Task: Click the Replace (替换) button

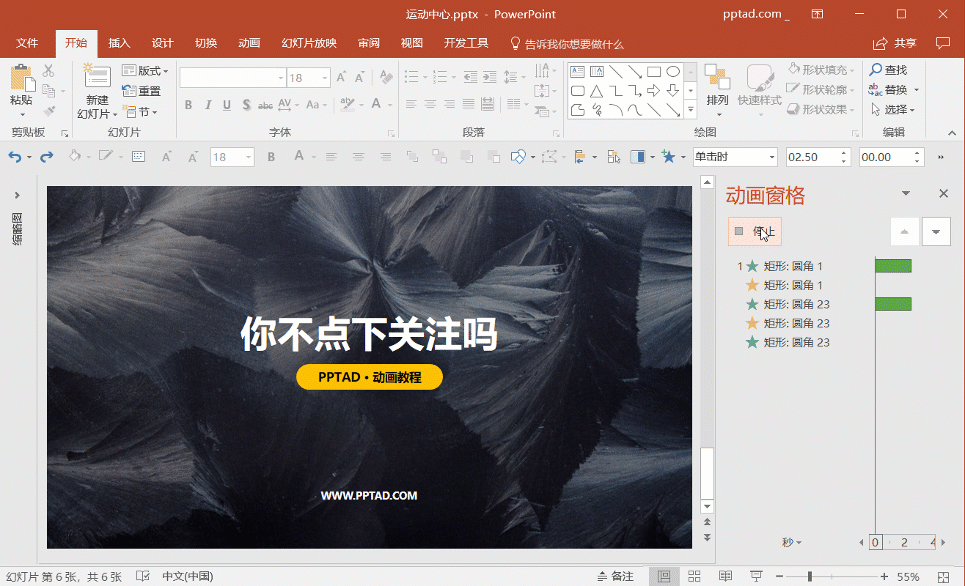Action: click(x=893, y=90)
